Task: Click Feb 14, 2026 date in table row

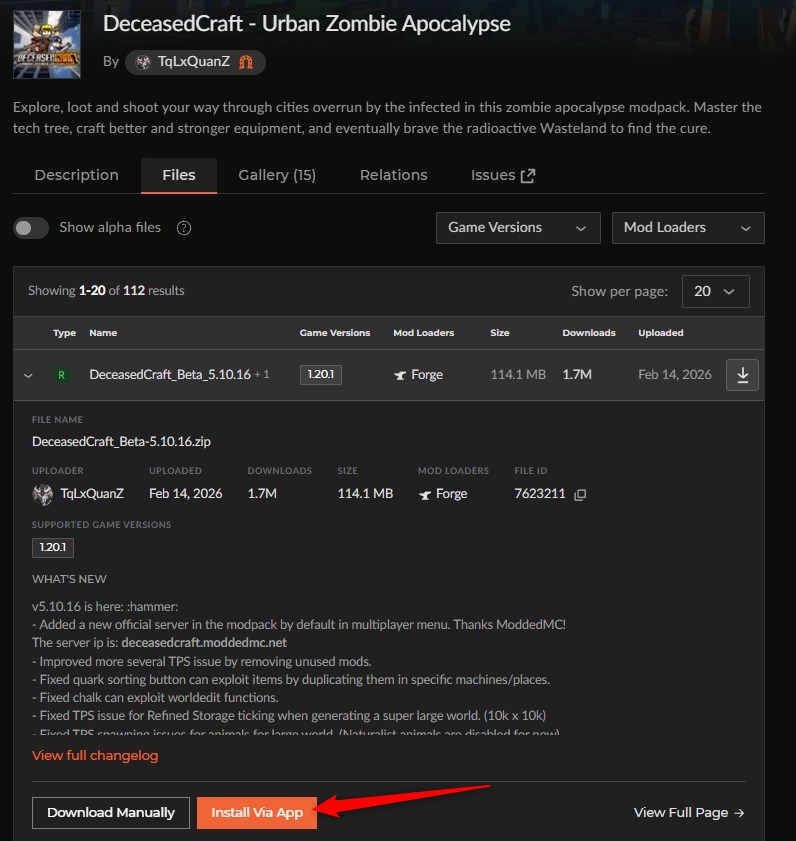Action: 675,374
